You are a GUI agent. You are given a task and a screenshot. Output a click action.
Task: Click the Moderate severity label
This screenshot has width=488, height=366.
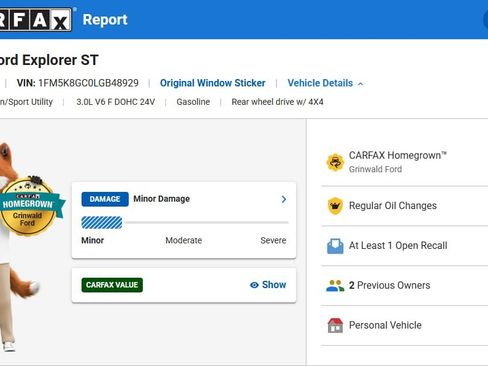[184, 240]
